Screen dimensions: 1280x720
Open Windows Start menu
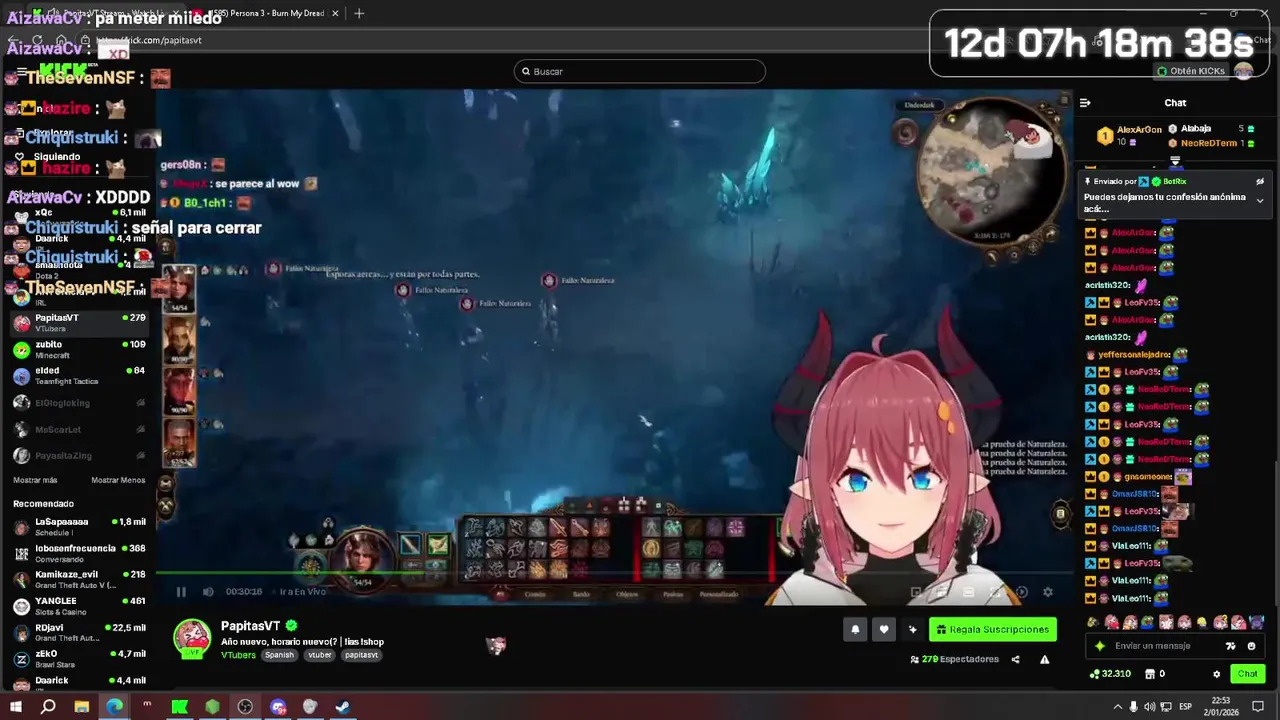[x=15, y=707]
